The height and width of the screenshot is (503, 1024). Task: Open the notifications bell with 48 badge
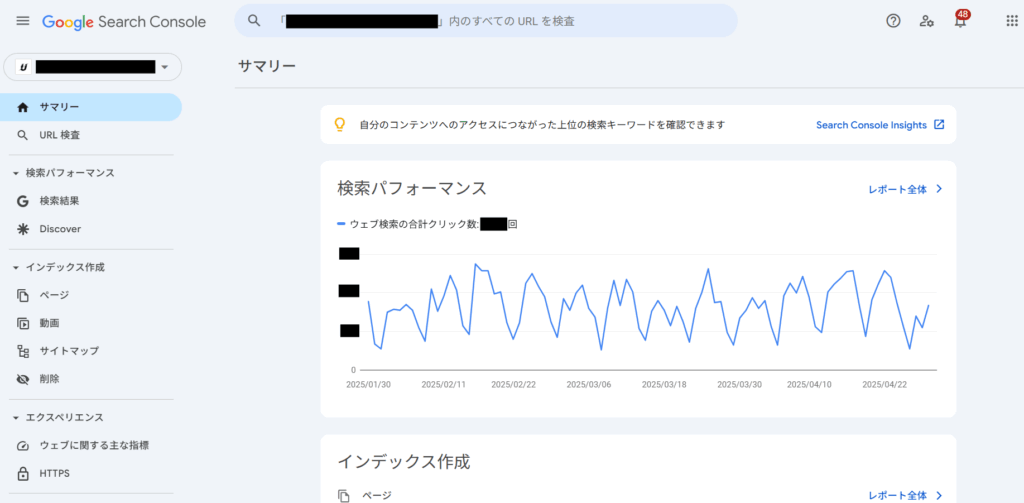coord(961,19)
